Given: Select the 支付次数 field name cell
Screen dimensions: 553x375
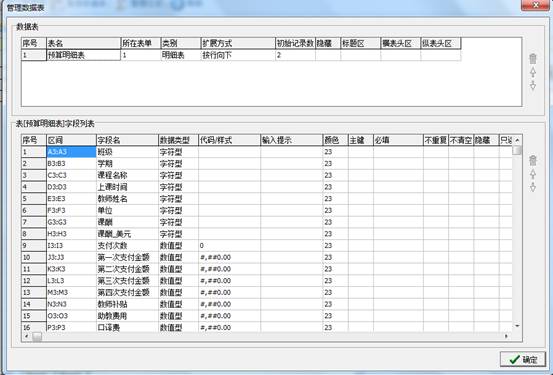Looking at the screenshot, I should pos(127,246).
